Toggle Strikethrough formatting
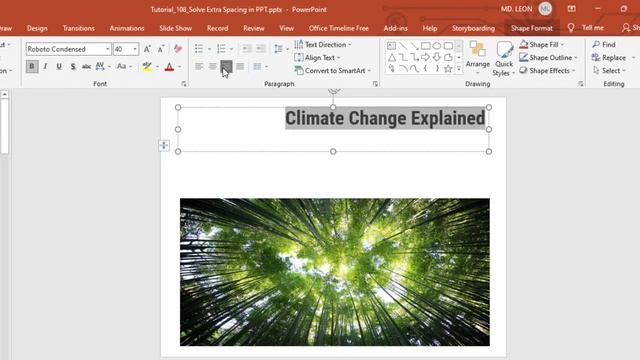The image size is (640, 360). point(86,66)
